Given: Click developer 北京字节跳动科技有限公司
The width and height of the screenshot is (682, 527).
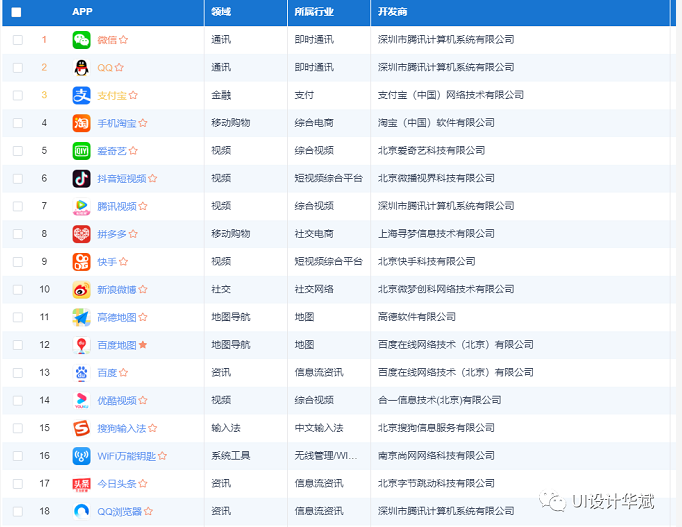Looking at the screenshot, I should 436,484.
